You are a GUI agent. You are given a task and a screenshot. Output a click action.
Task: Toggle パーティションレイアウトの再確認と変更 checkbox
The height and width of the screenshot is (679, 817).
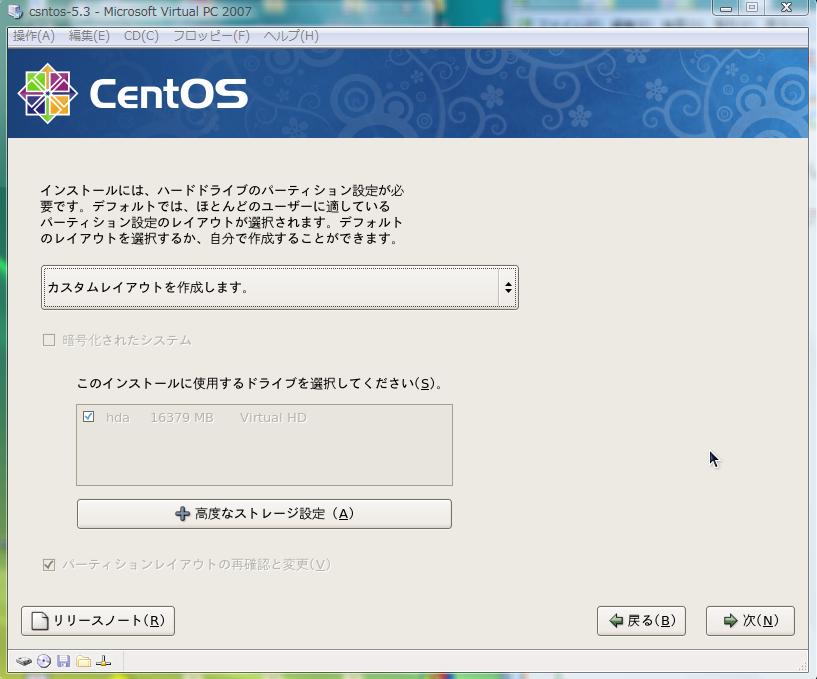[x=49, y=565]
